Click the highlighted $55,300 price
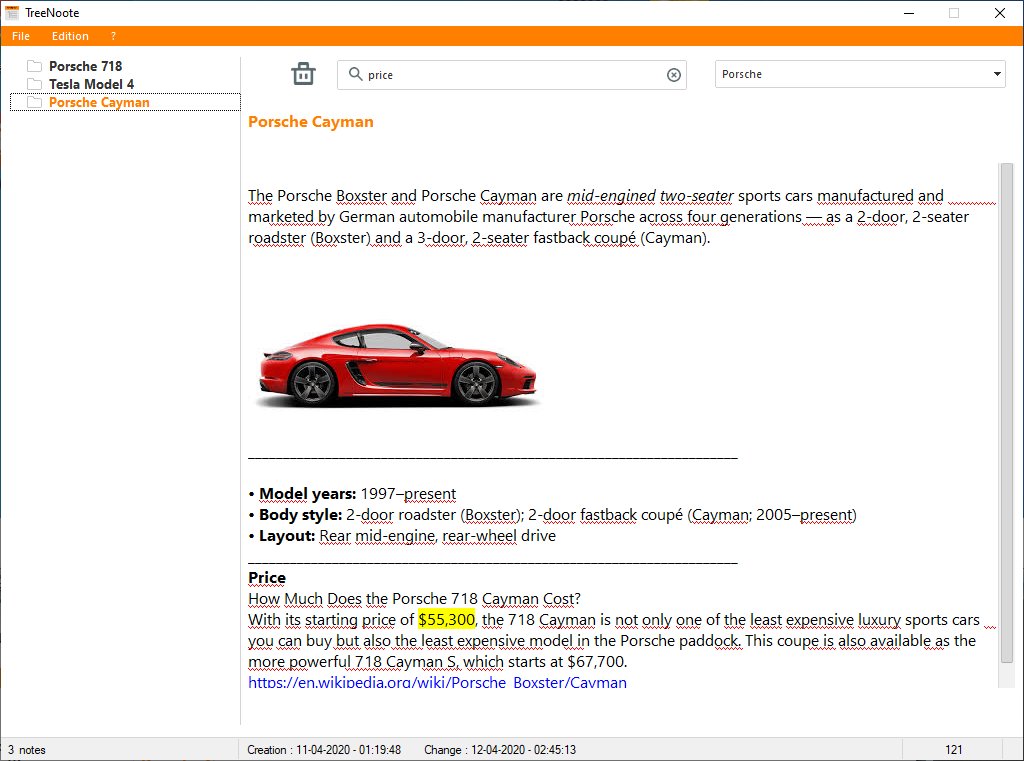 (x=447, y=620)
